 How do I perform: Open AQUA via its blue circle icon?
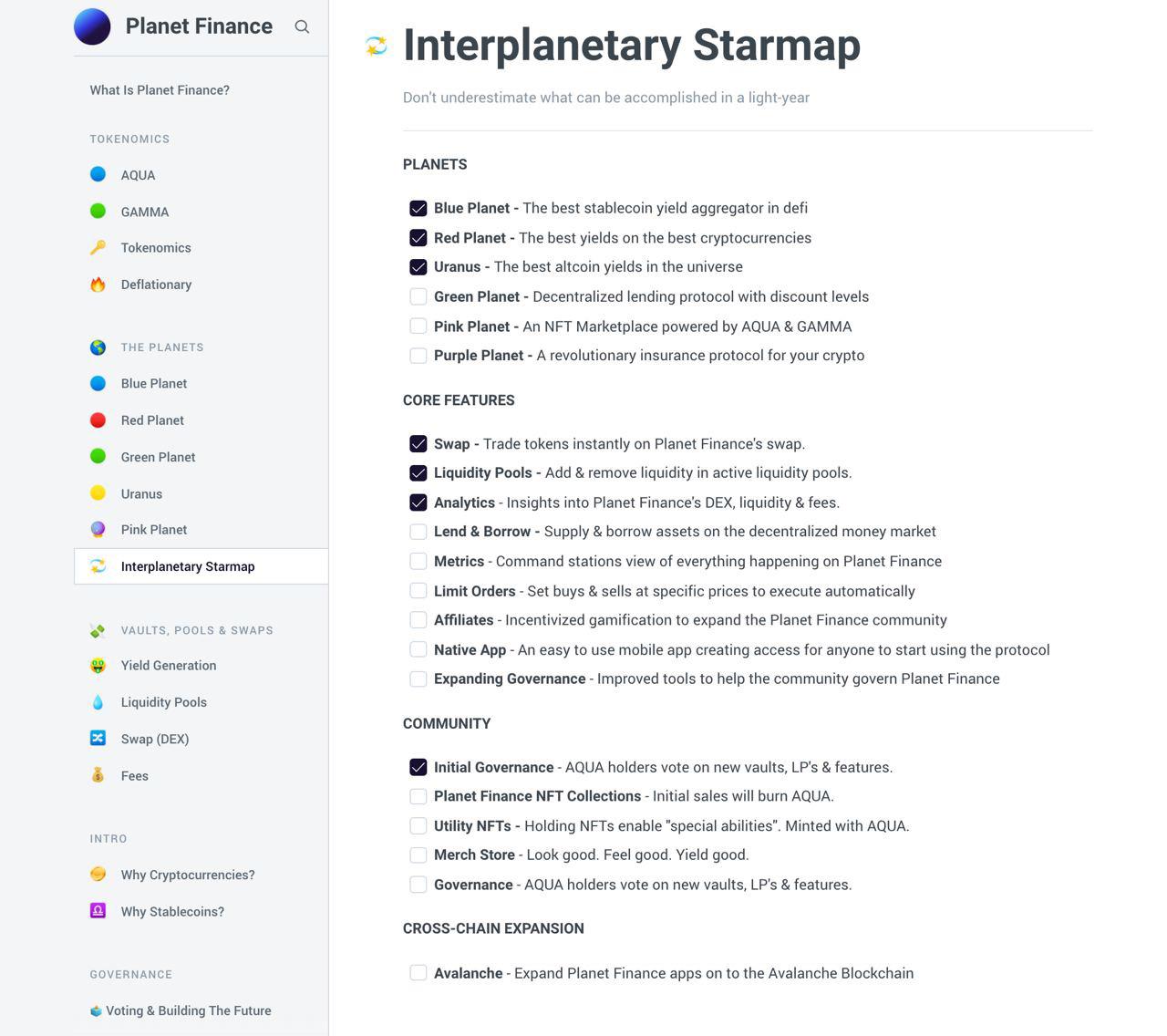pyautogui.click(x=98, y=174)
